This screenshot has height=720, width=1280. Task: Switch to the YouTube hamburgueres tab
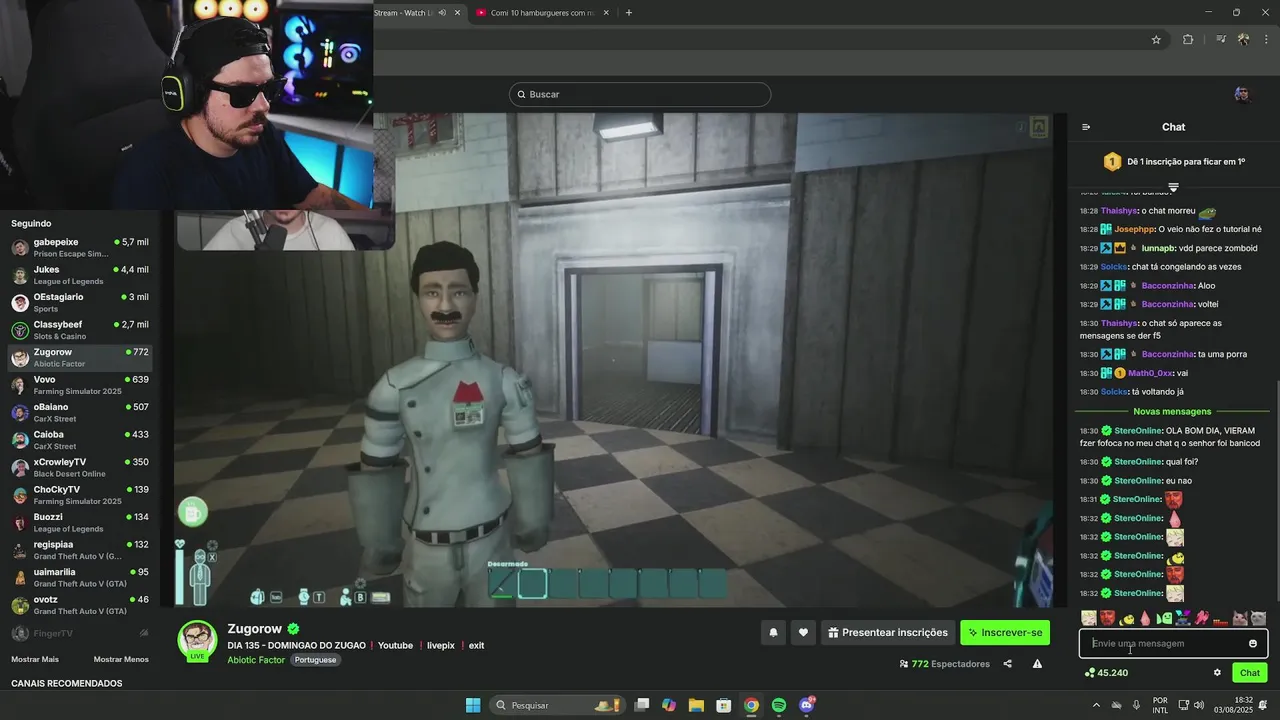point(540,13)
